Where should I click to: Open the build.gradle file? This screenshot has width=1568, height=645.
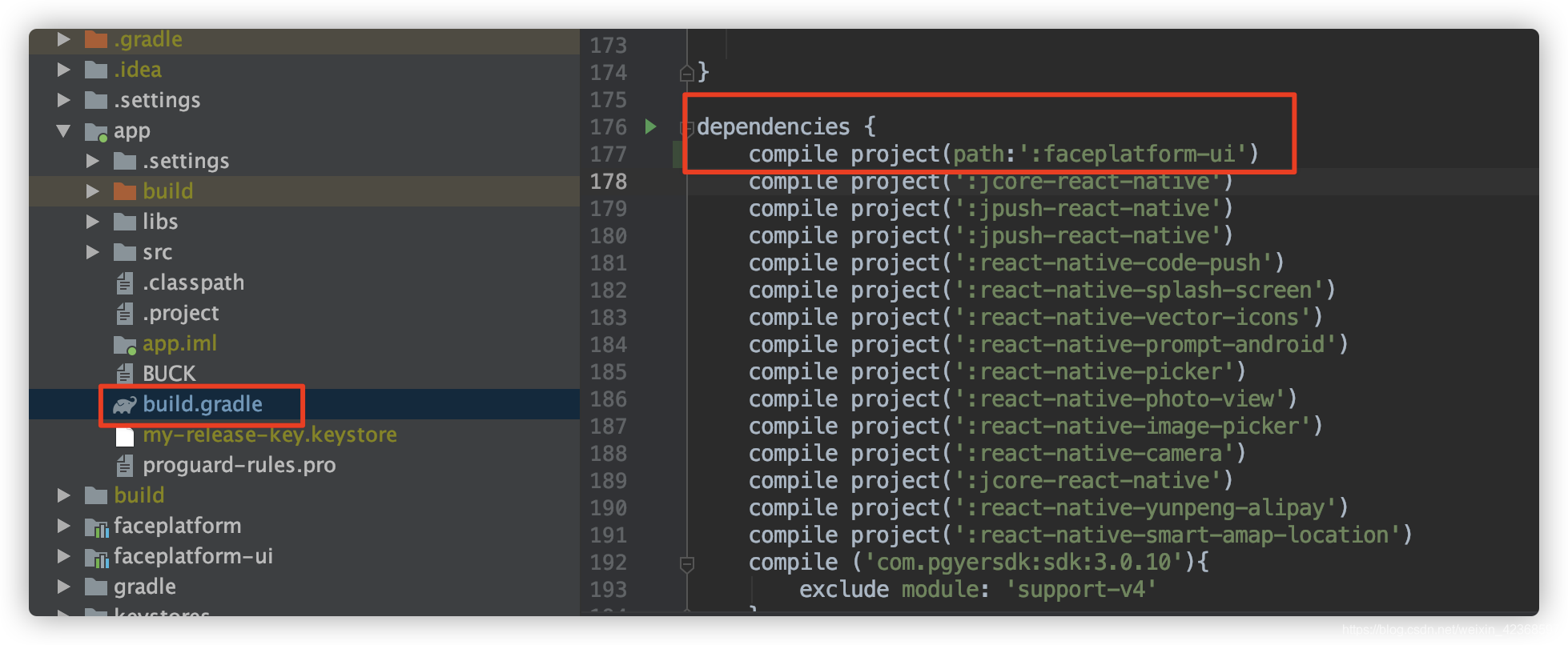pyautogui.click(x=203, y=404)
